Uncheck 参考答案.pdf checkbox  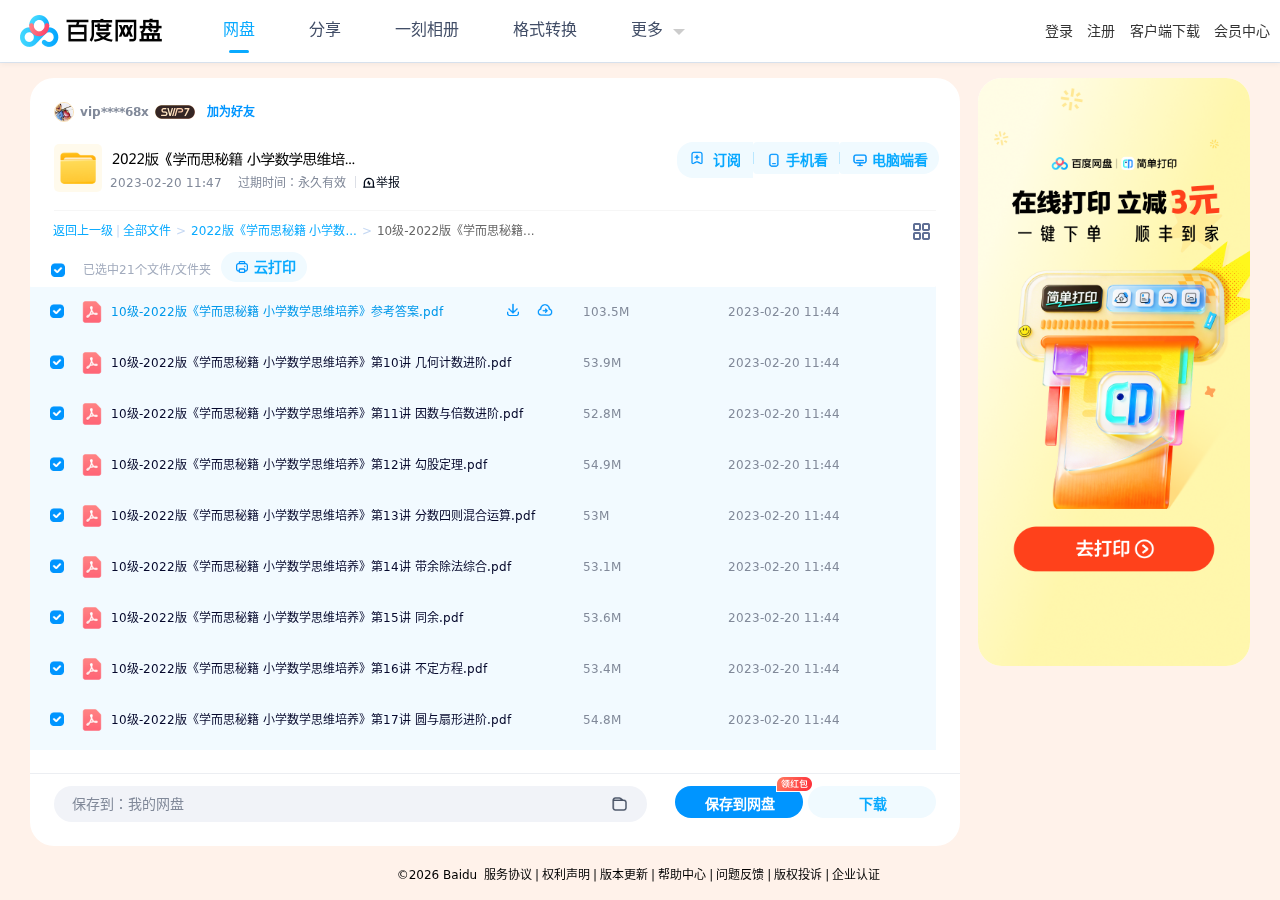57,311
